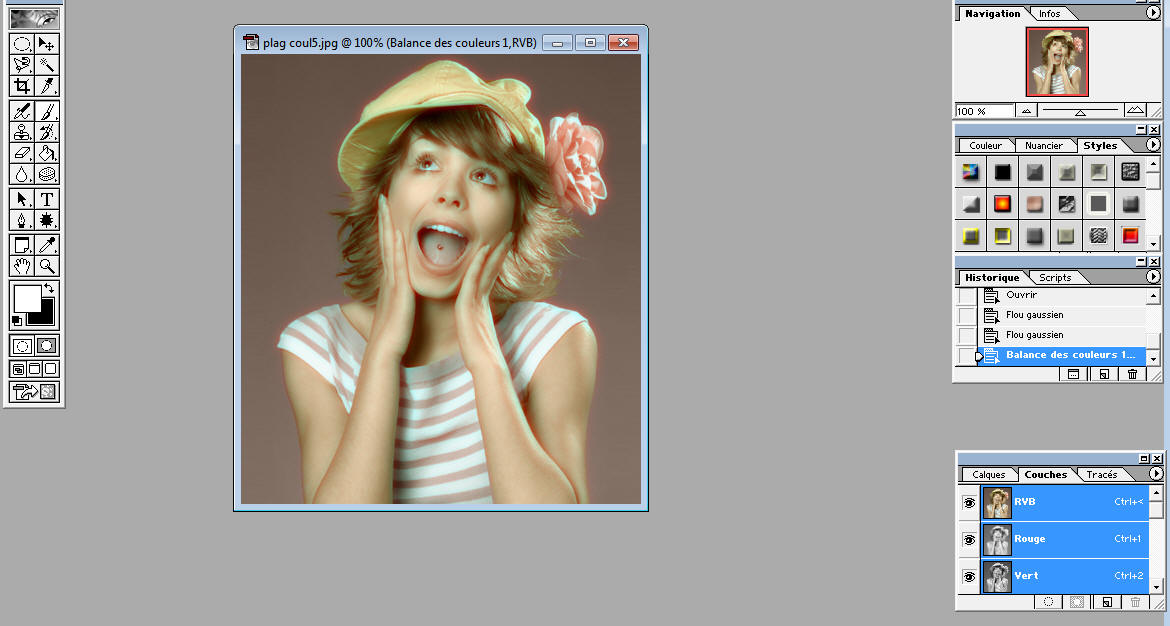Swap foreground and background colors
This screenshot has height=626, width=1170.
(49, 289)
